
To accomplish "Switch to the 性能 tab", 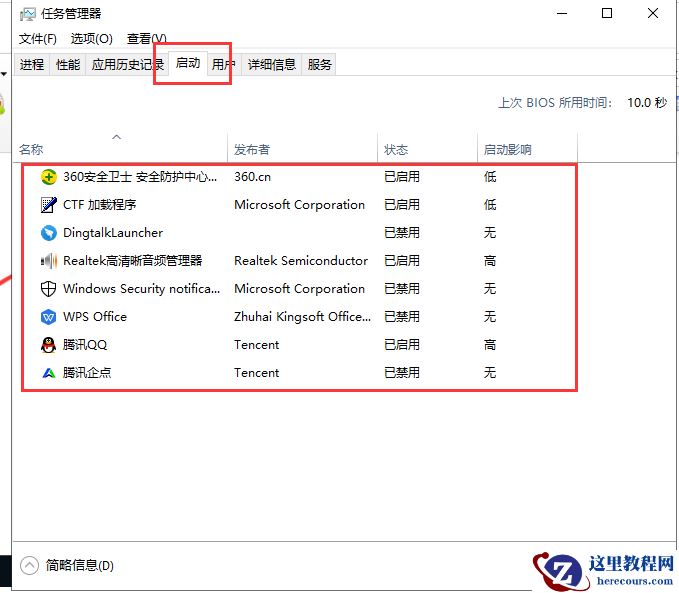I will (68, 65).
